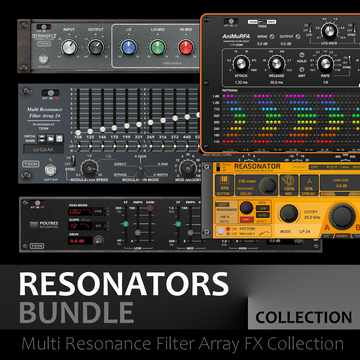Toggle AniMuRFA LFO on/off switch

(311, 28)
